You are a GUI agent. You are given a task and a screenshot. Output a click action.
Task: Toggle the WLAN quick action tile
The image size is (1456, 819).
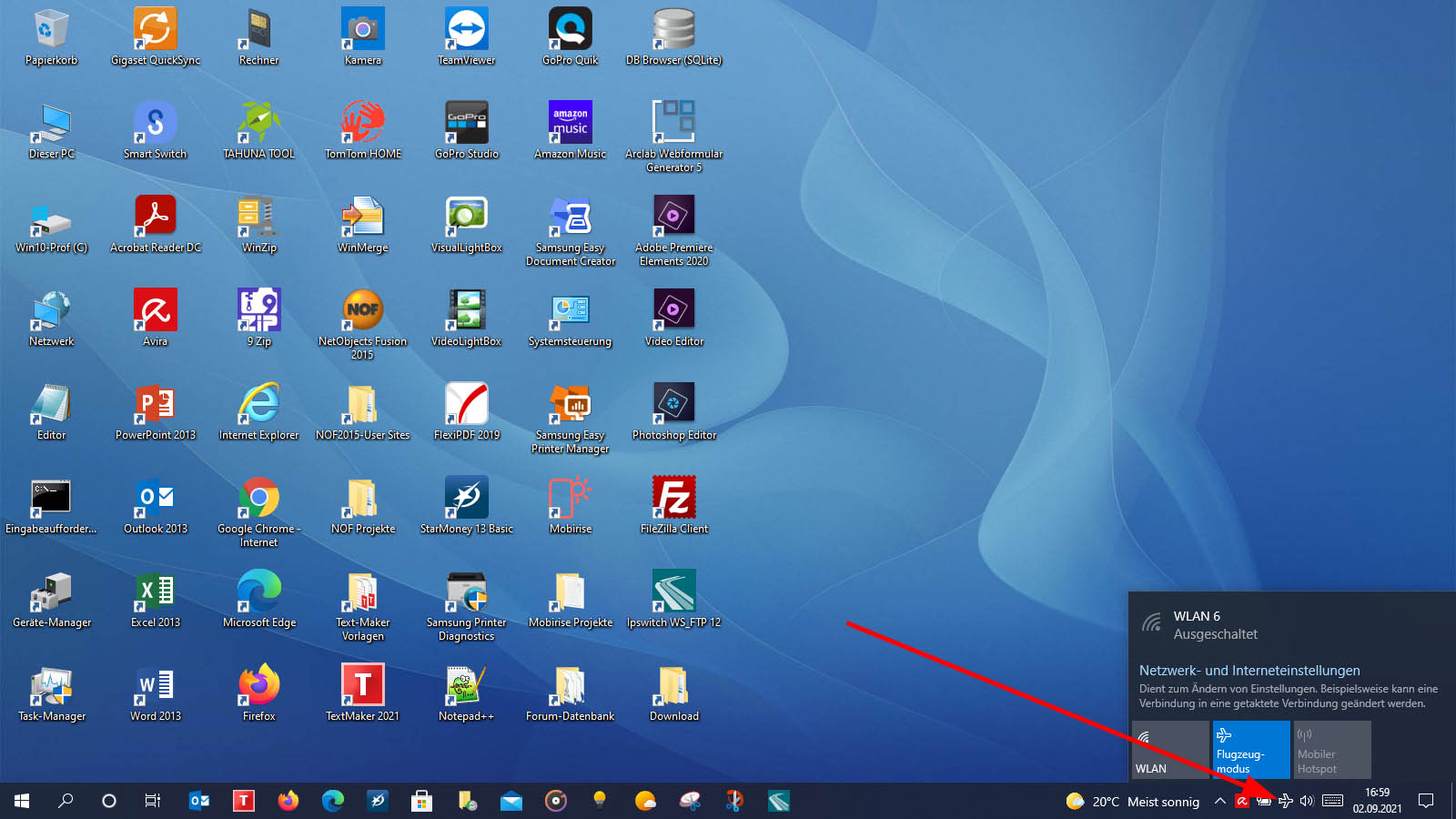coord(1170,749)
